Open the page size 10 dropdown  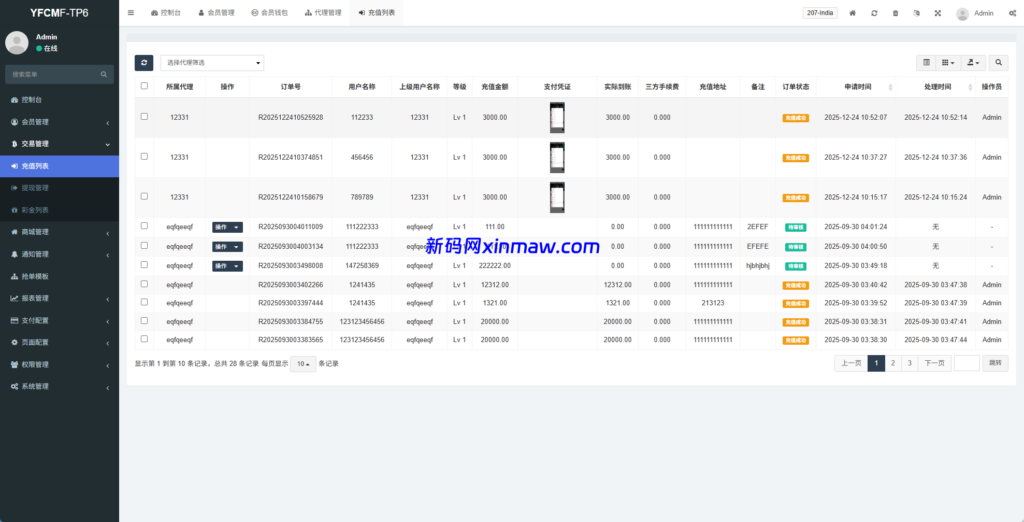[x=303, y=364]
